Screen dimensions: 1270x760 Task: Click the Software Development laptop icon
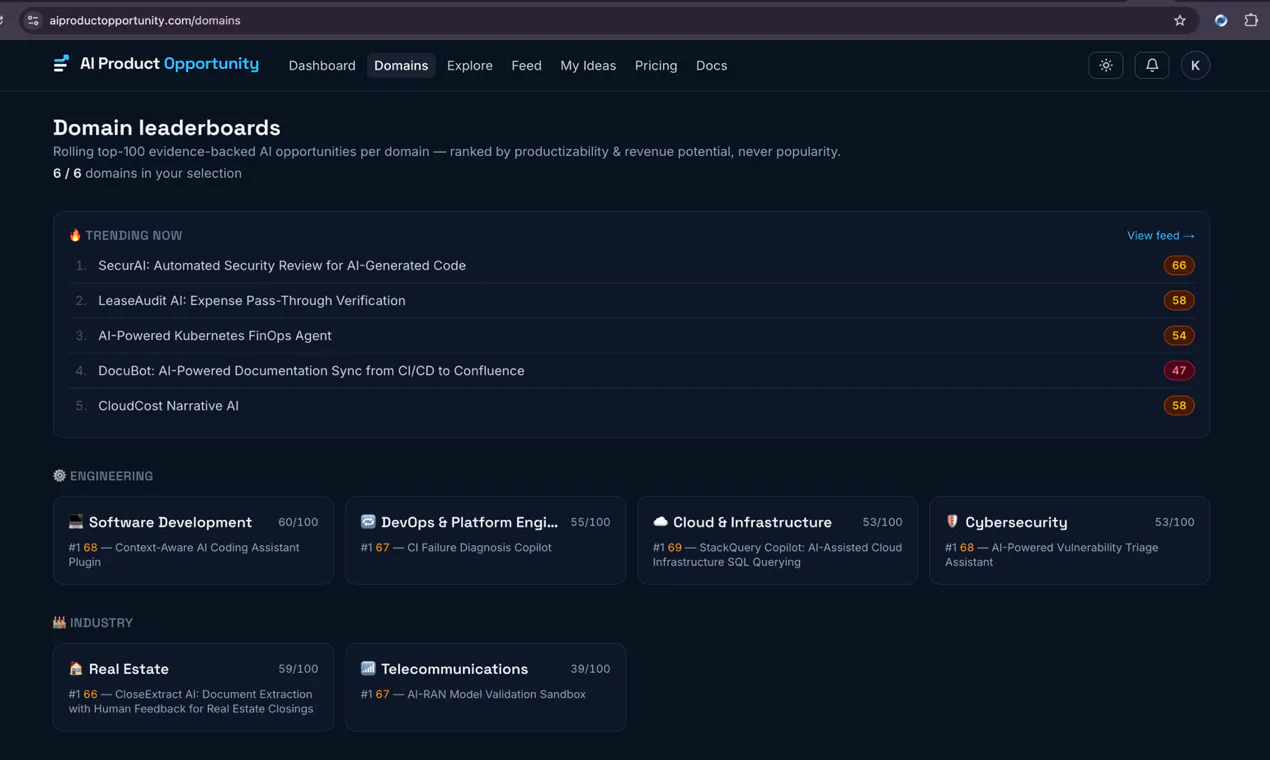point(76,522)
